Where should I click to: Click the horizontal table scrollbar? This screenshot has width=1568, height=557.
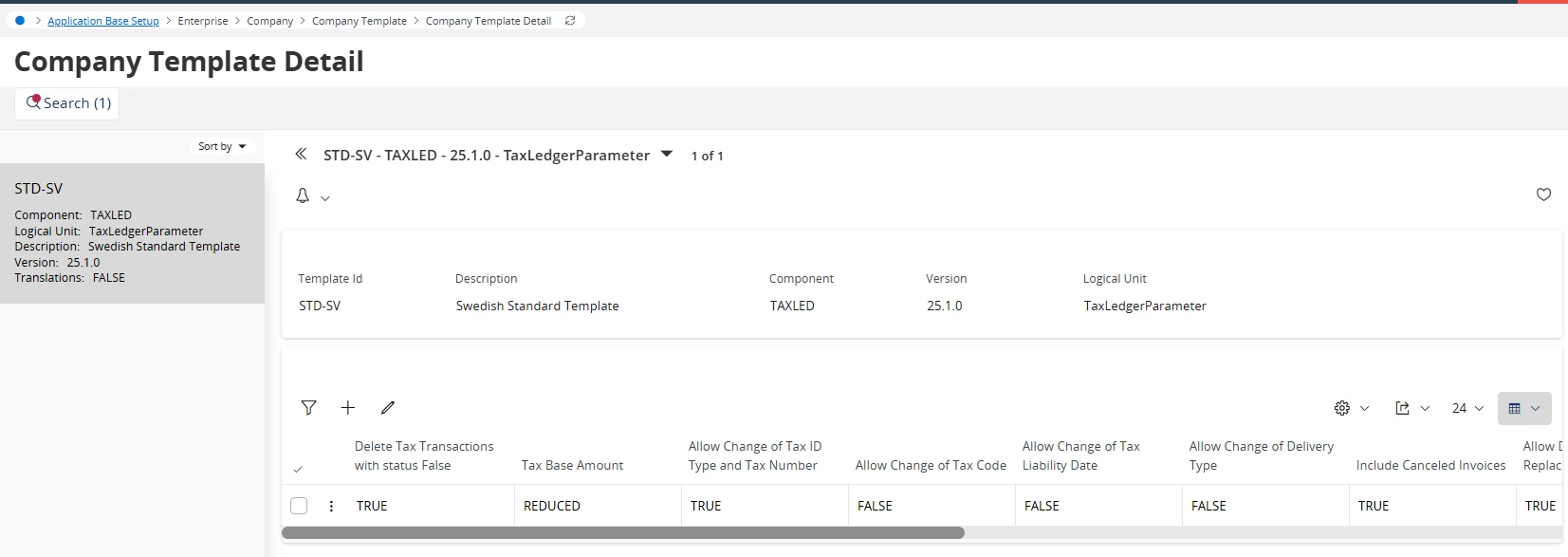coord(622,533)
